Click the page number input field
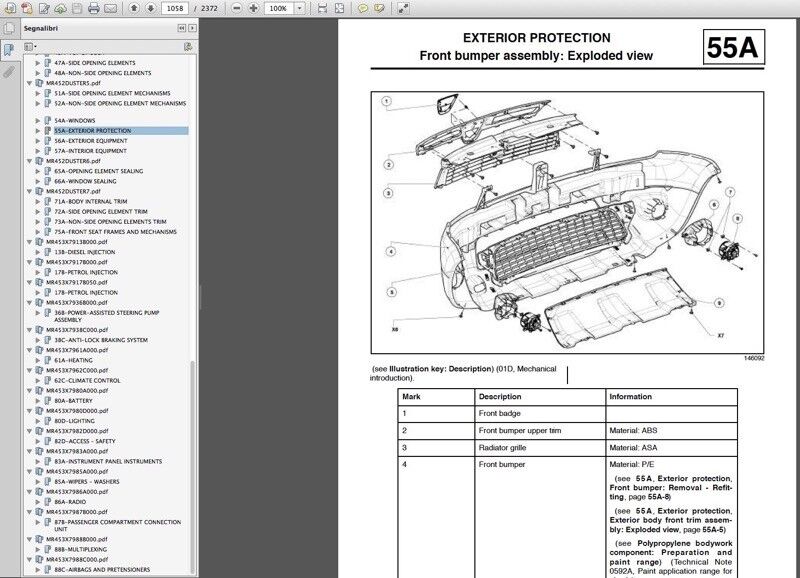This screenshot has width=800, height=578. point(177,8)
